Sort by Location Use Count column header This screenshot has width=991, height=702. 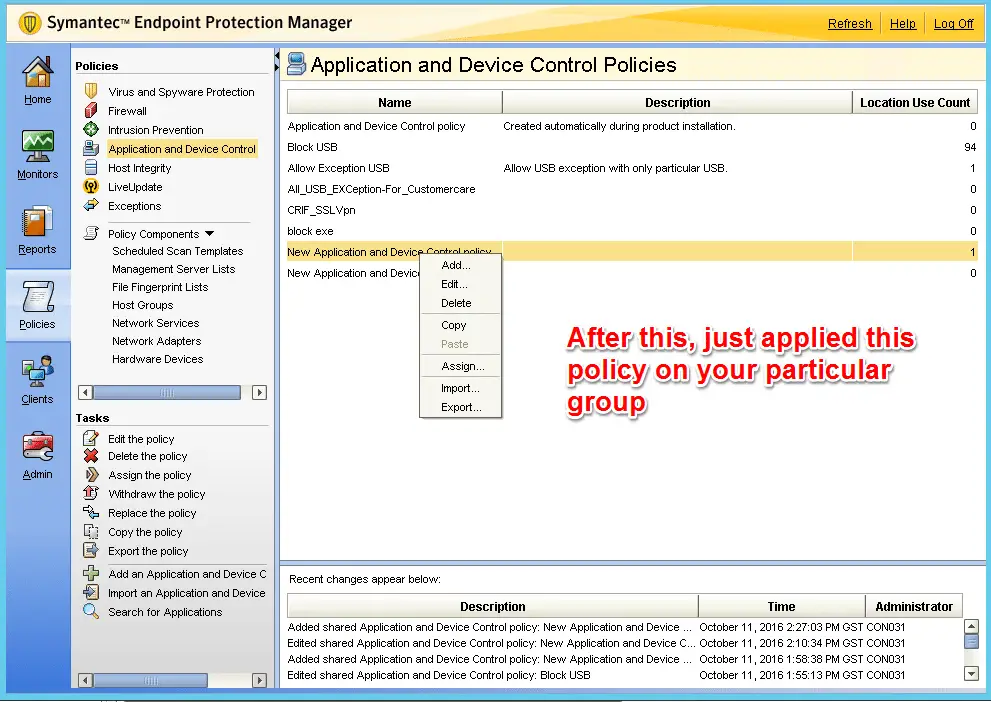click(x=915, y=102)
